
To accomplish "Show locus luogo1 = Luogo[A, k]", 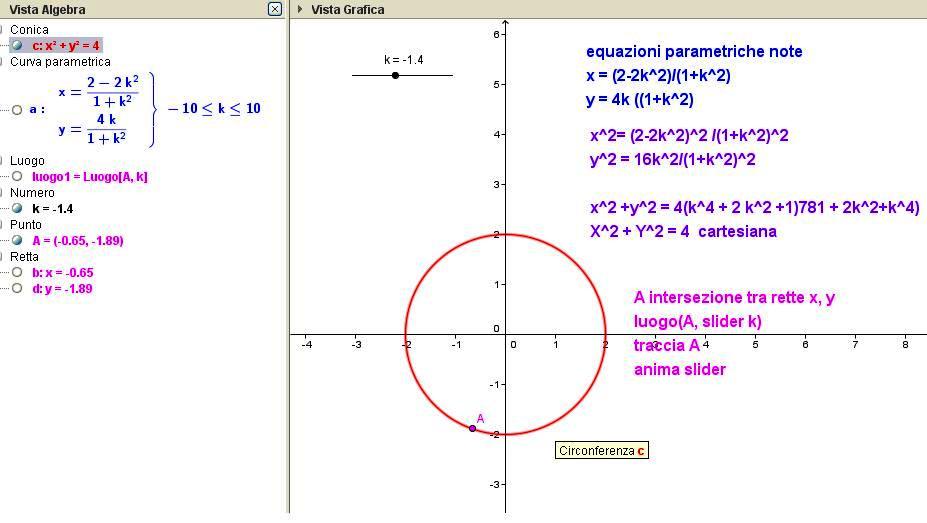I will (17, 176).
